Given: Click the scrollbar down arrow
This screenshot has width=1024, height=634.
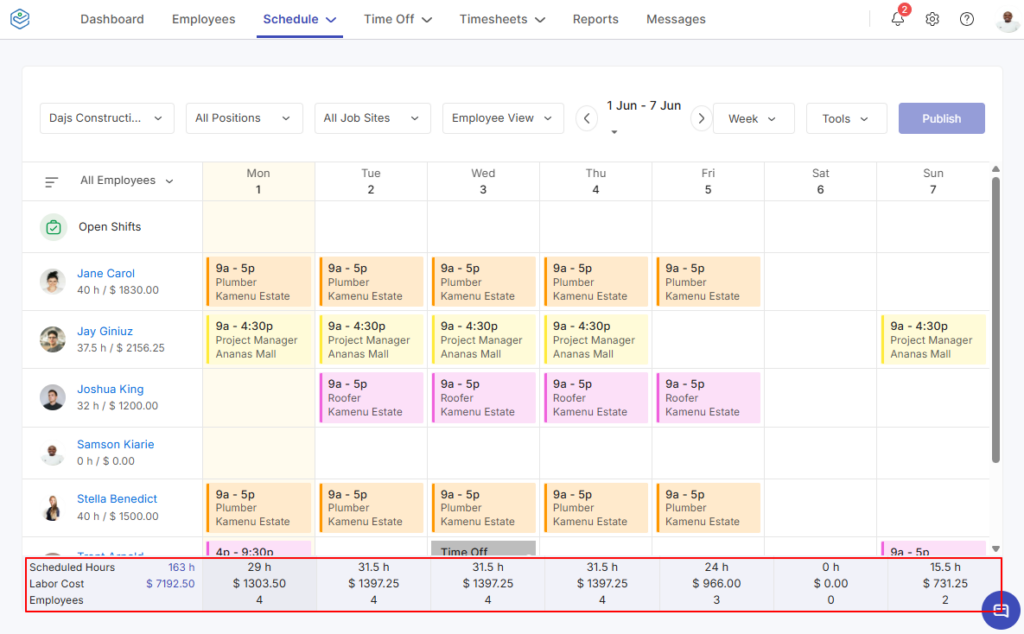Looking at the screenshot, I should tap(996, 549).
